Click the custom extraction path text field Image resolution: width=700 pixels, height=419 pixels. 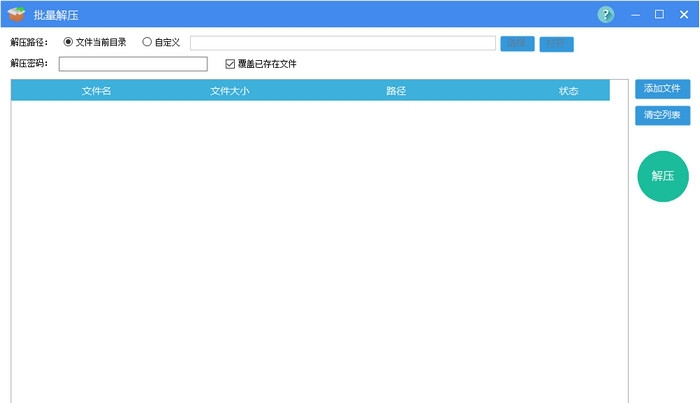(342, 43)
